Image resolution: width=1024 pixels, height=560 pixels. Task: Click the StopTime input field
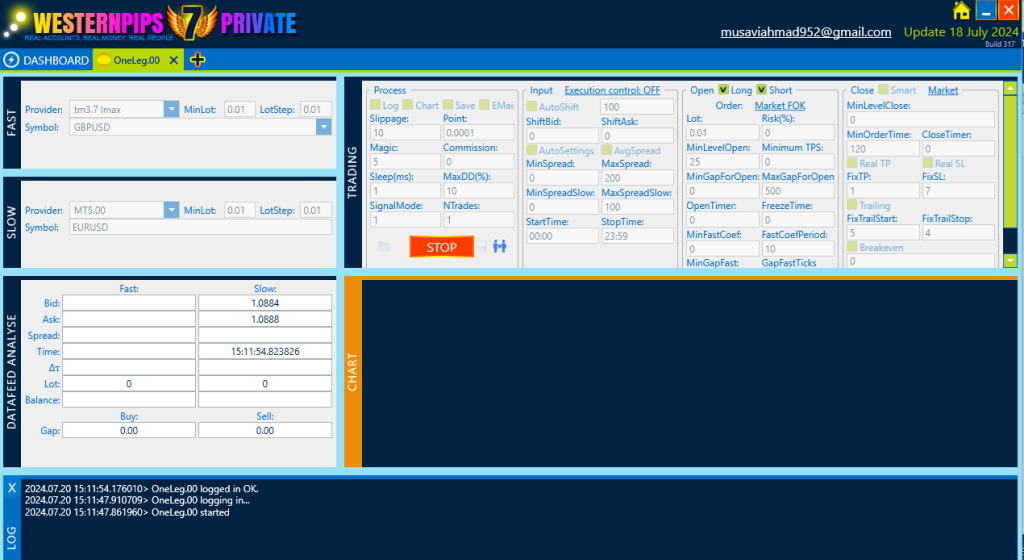coord(637,236)
